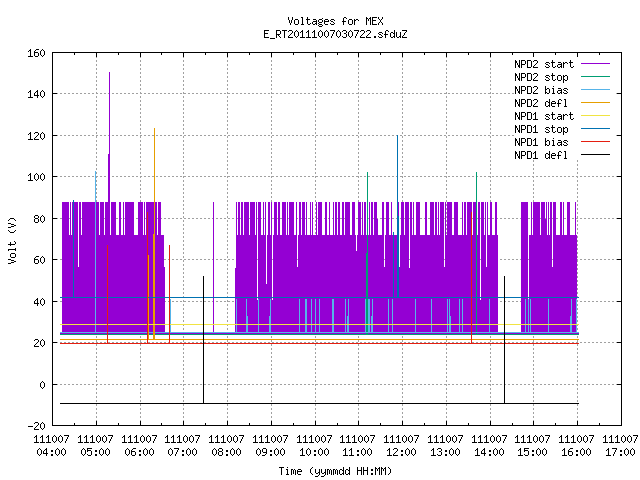This screenshot has width=640, height=480.
Task: Click the purple NPD2 start legend line
Action: point(596,64)
